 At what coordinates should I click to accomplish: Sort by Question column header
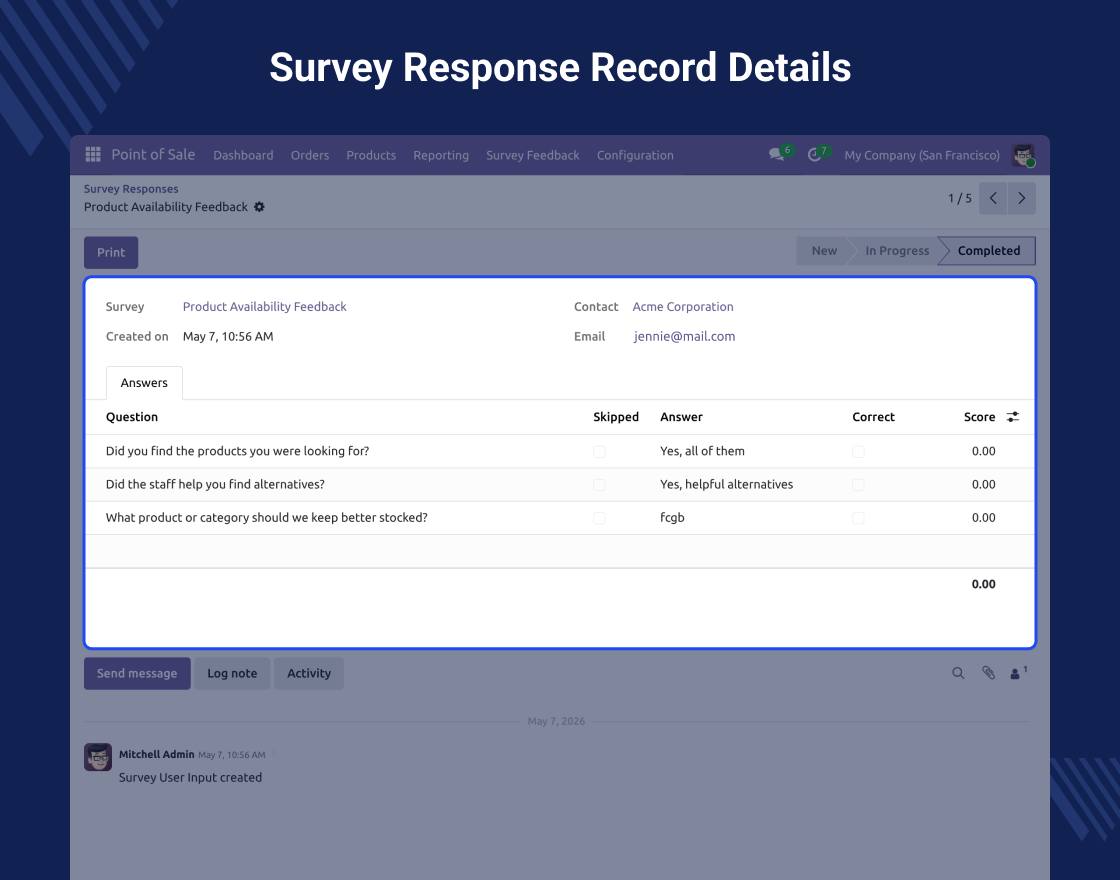point(131,416)
